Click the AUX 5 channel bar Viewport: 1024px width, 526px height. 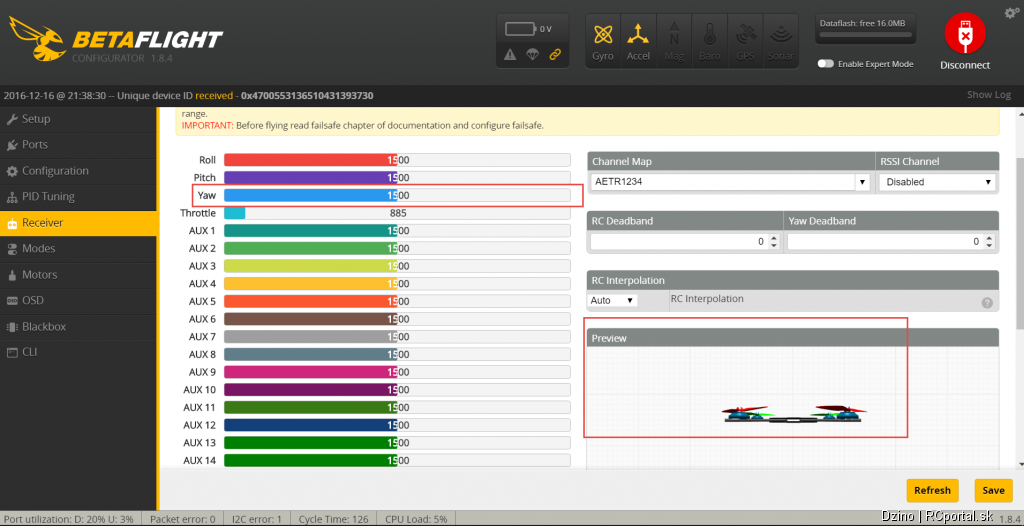pos(397,301)
